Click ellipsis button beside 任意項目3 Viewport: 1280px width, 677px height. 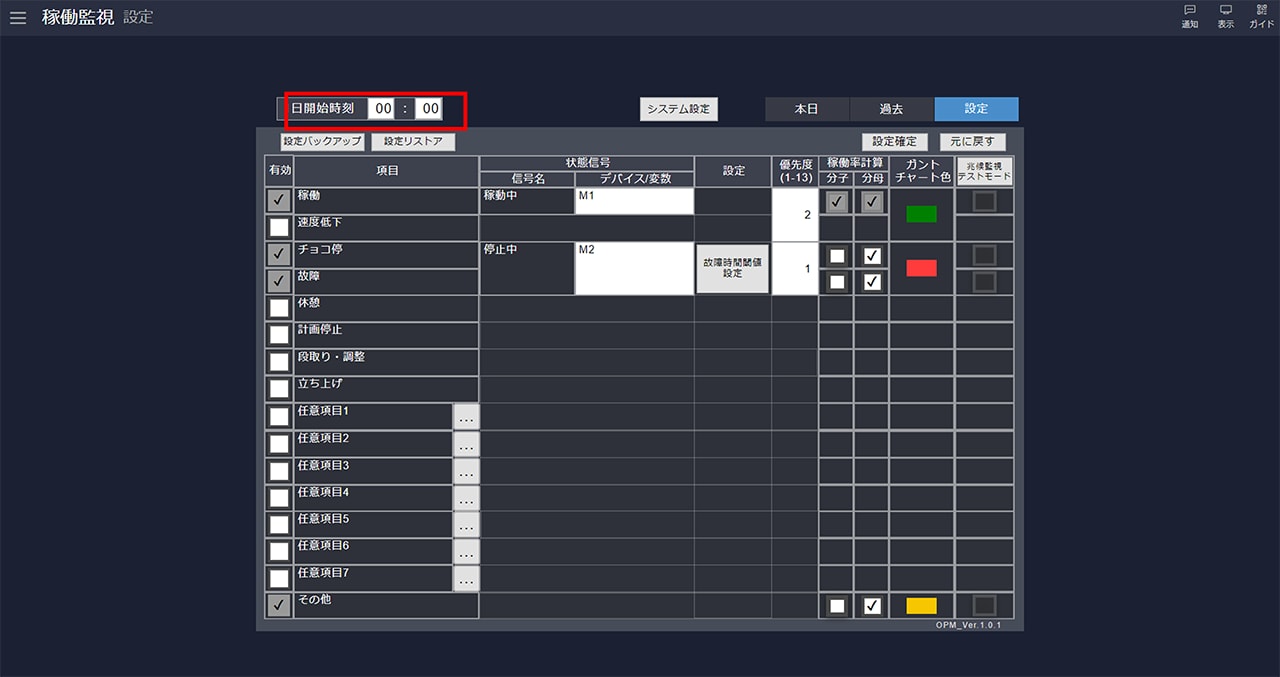pyautogui.click(x=466, y=471)
